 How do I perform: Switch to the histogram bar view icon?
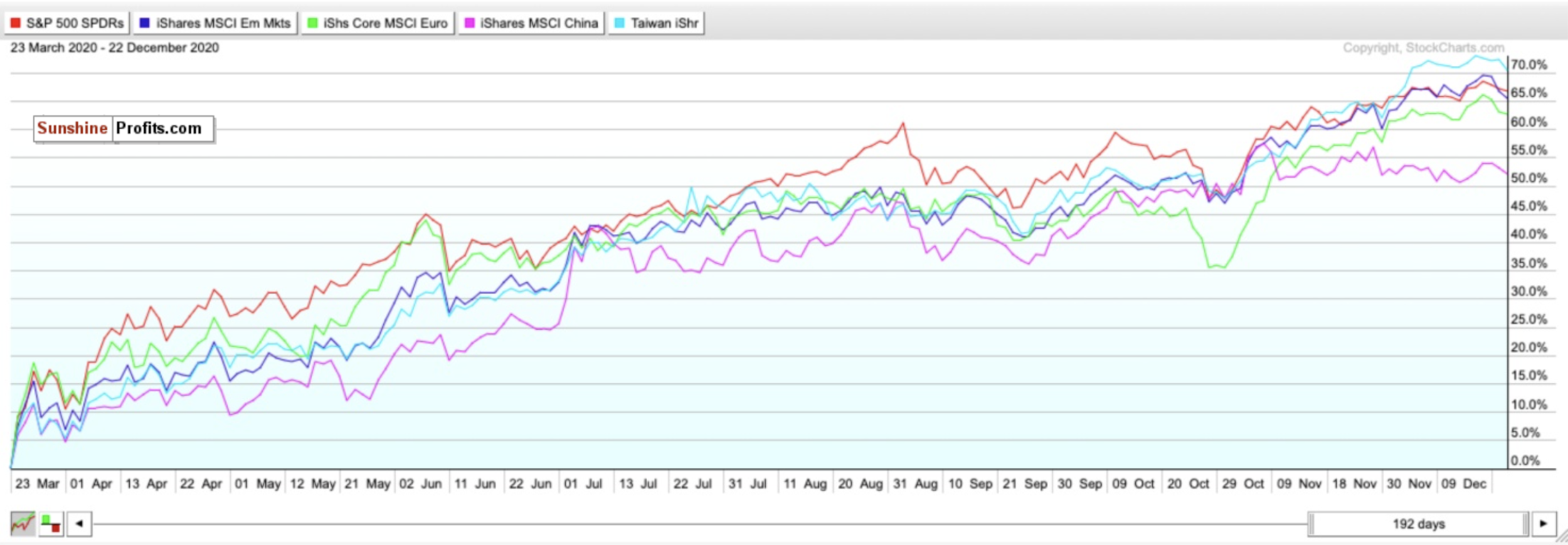[51, 524]
